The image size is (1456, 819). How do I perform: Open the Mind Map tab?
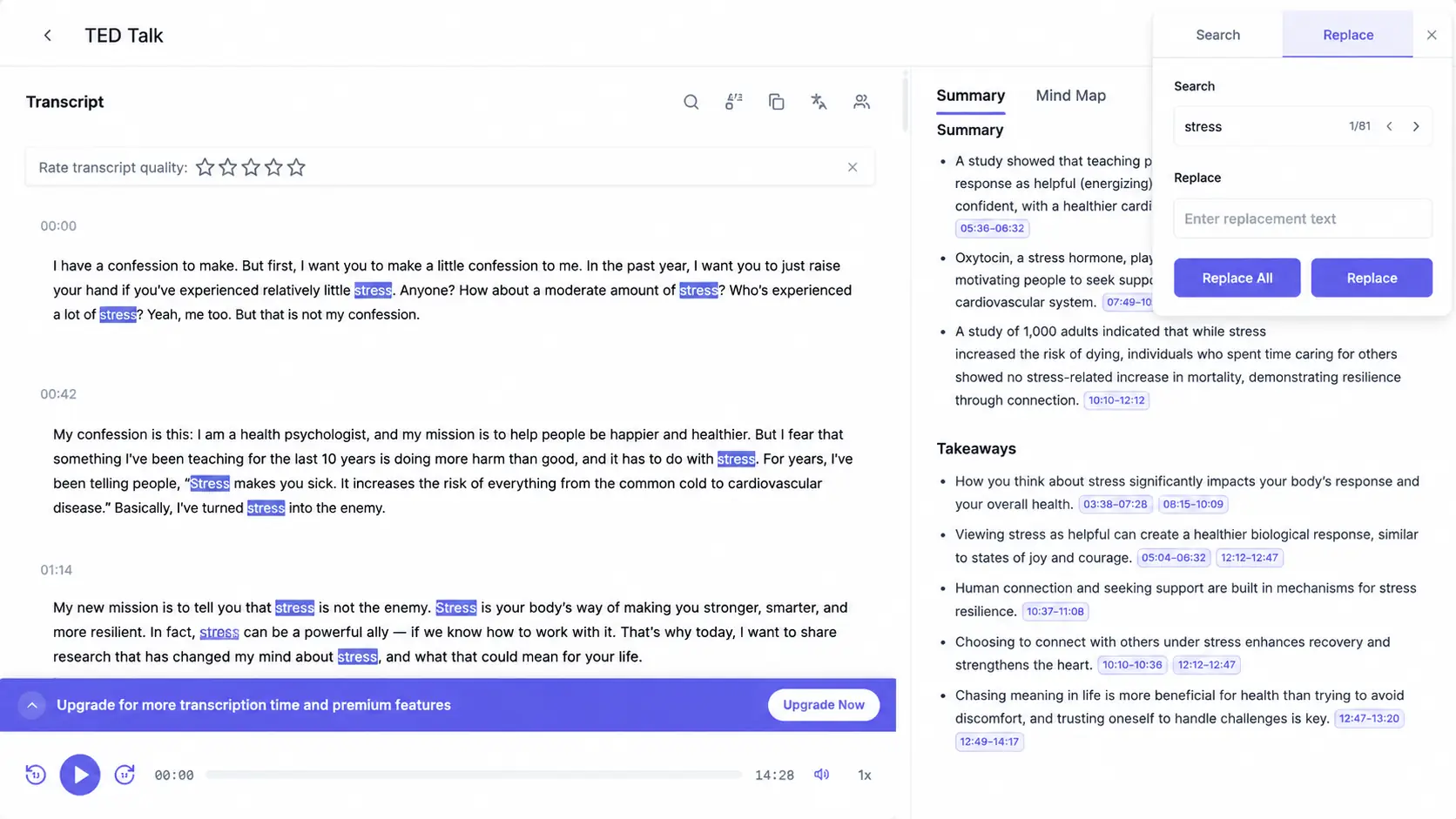tap(1070, 96)
